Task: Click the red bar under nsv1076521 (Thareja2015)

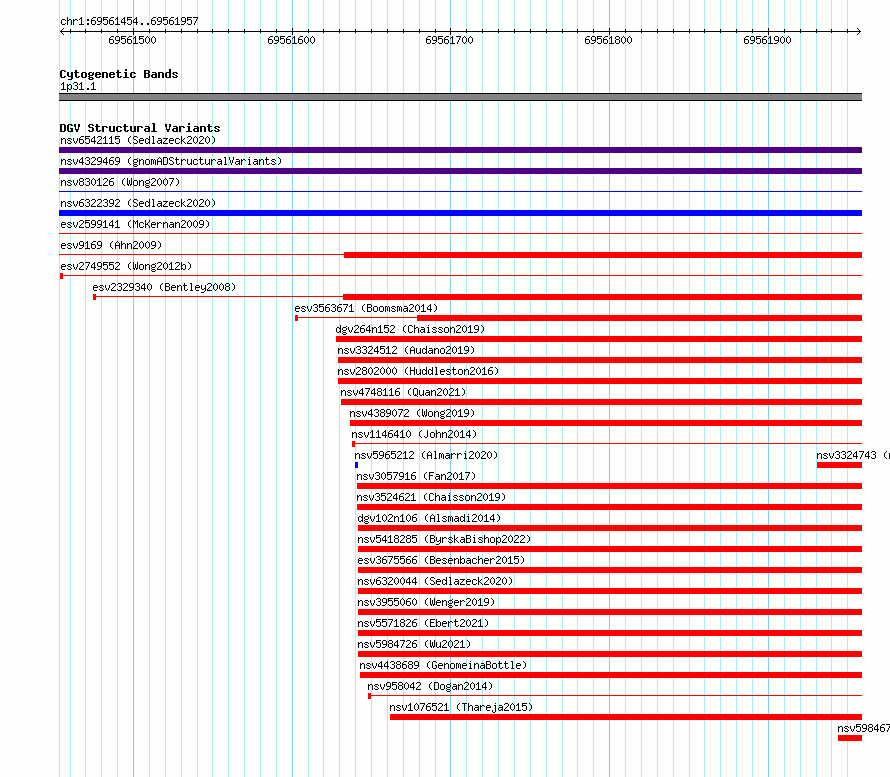Action: coord(626,717)
